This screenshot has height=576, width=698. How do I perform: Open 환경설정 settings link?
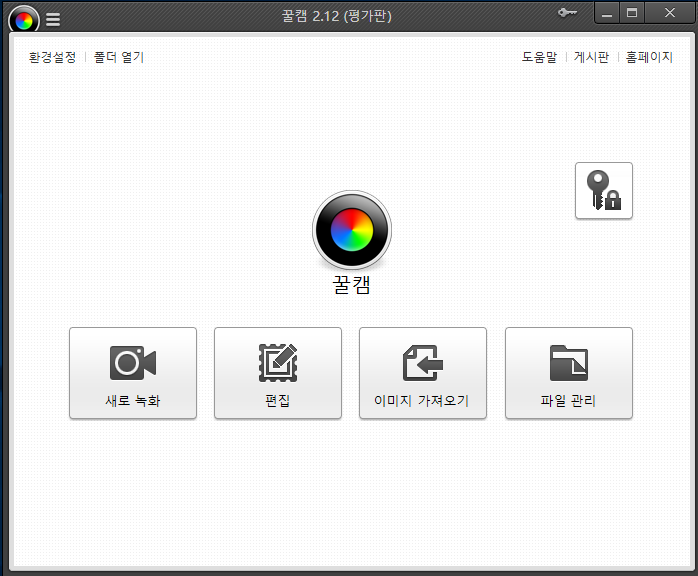(53, 57)
